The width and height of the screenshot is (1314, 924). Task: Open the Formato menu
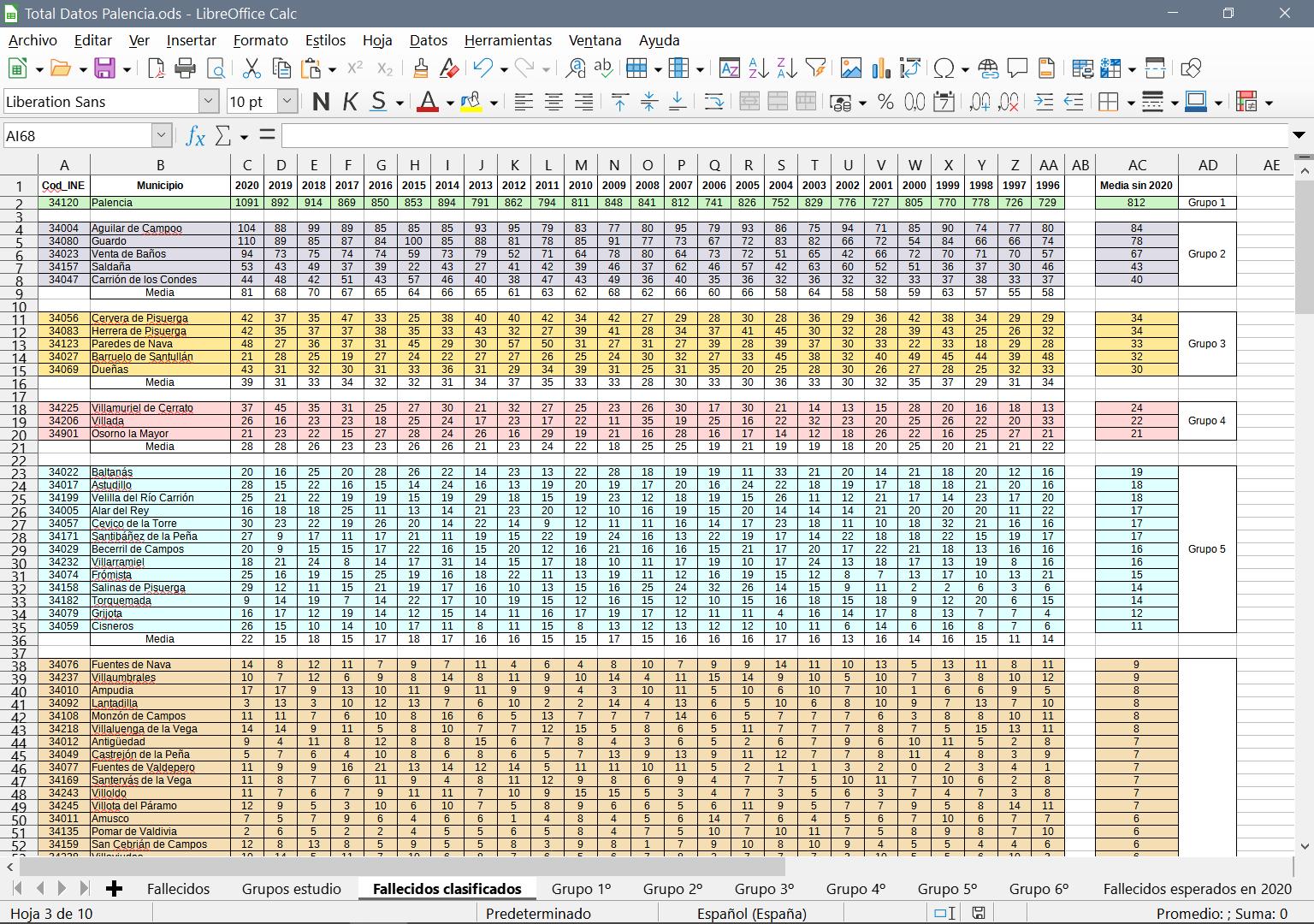point(260,40)
